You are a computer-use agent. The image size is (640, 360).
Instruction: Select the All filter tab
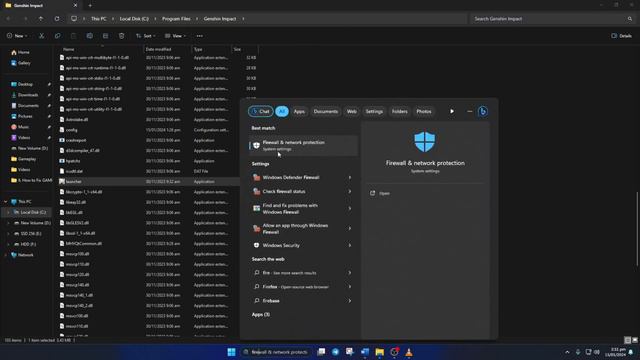[x=282, y=111]
